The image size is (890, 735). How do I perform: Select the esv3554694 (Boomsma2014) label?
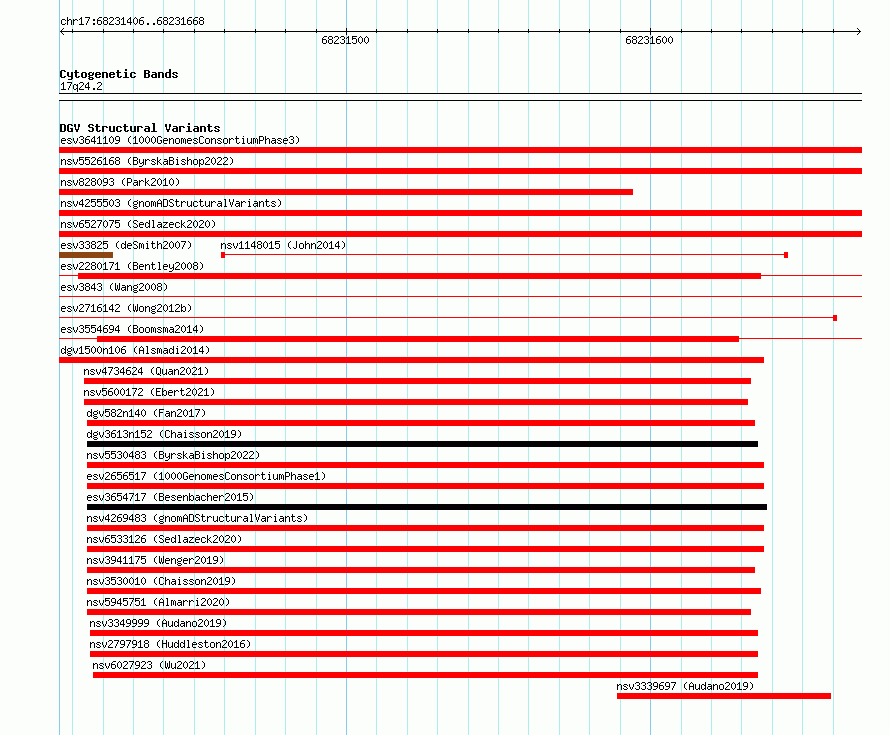pyautogui.click(x=132, y=329)
